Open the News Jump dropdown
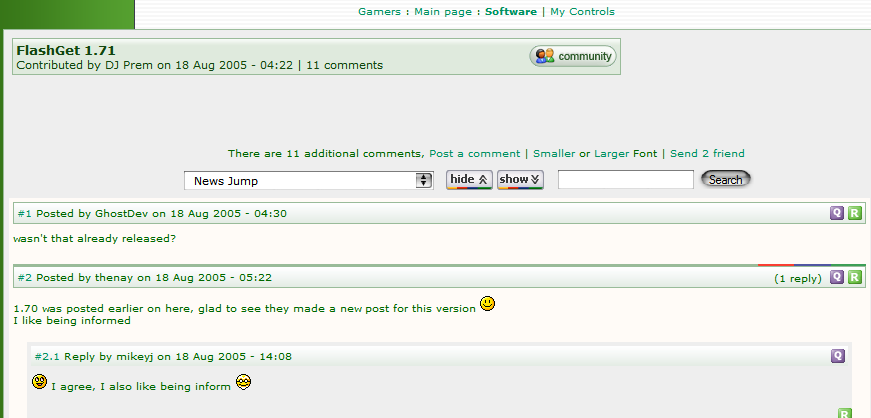Image resolution: width=871 pixels, height=418 pixels. pyautogui.click(x=309, y=181)
